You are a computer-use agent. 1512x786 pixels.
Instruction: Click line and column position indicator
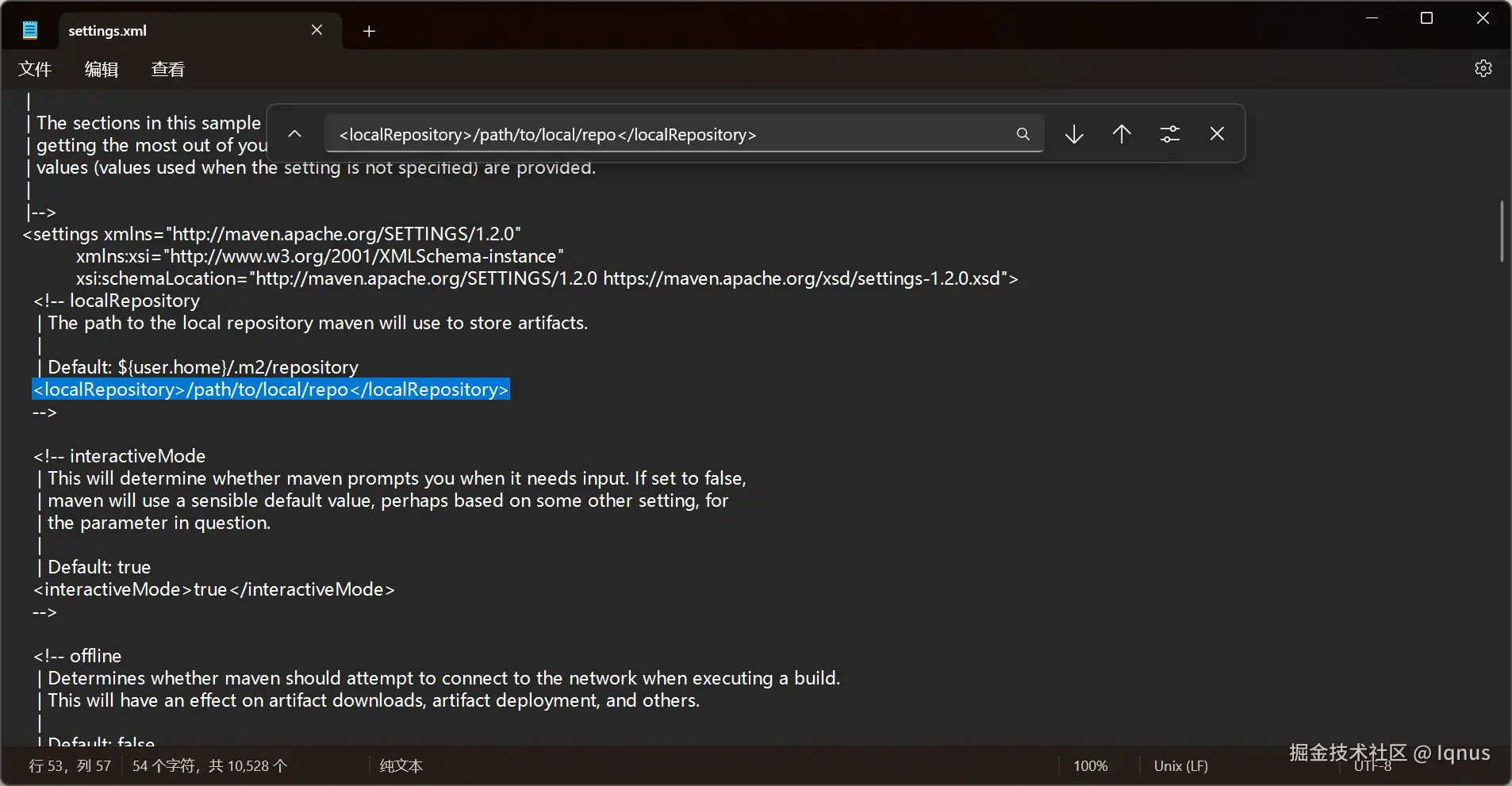[x=70, y=766]
